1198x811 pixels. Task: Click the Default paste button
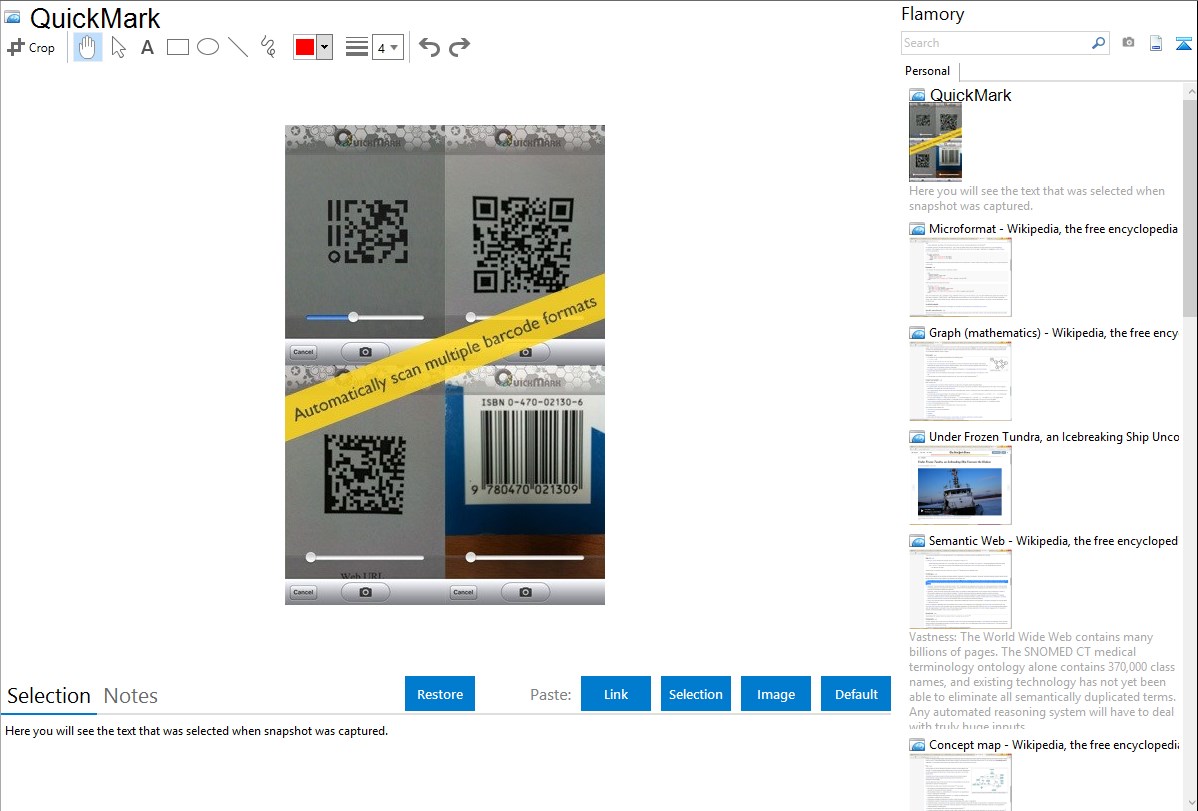click(856, 694)
